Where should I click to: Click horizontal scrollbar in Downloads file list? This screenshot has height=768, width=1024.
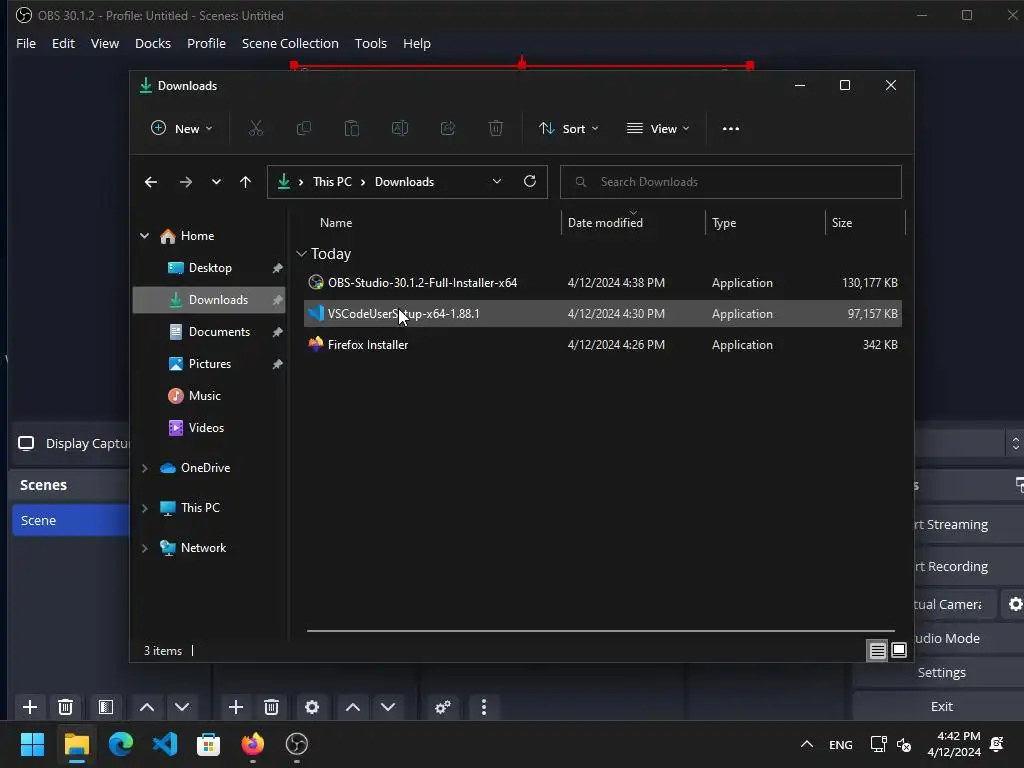pyautogui.click(x=601, y=631)
